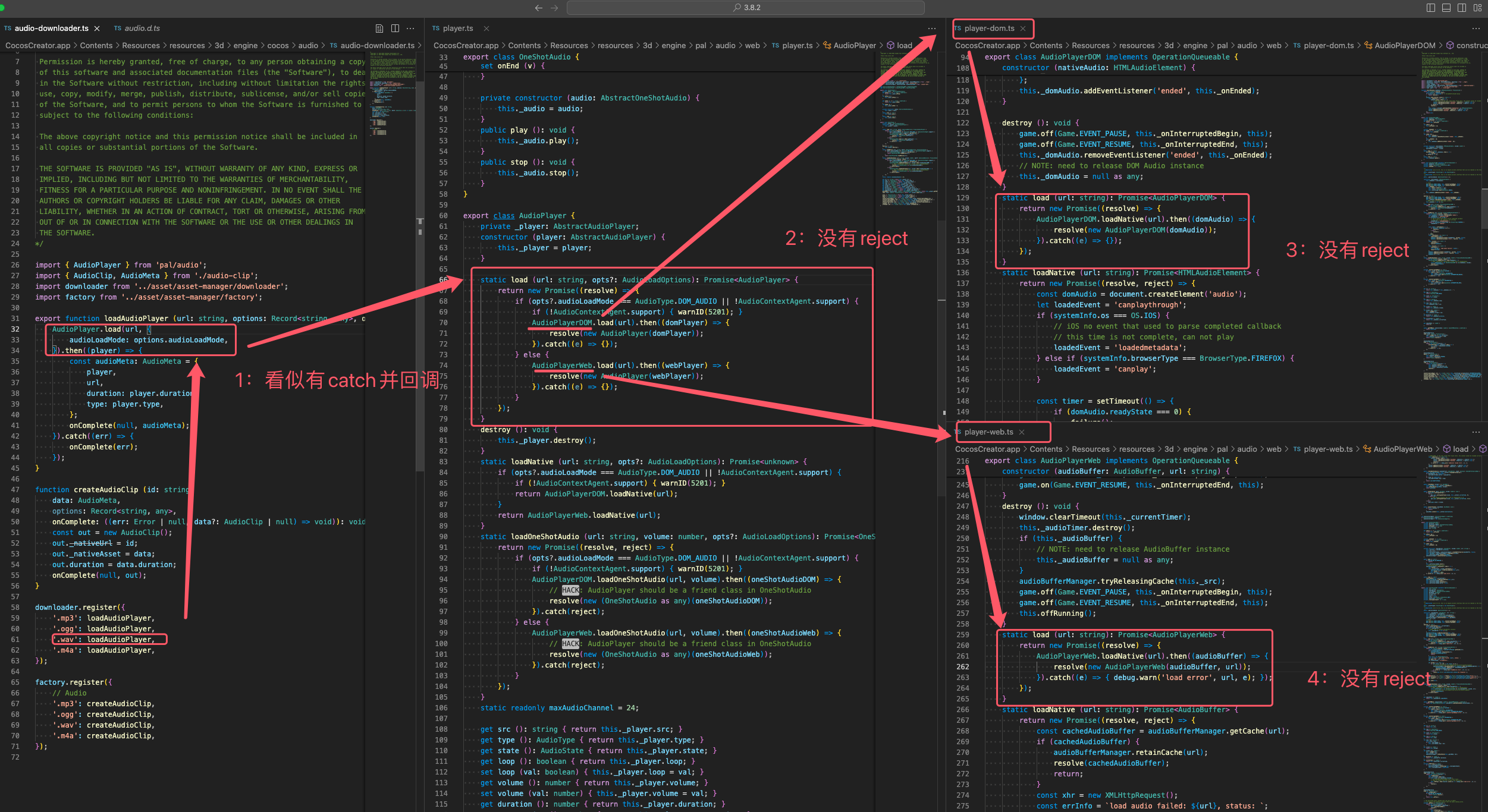1488x812 pixels.
Task: Open the customize layout icon
Action: (x=1478, y=8)
